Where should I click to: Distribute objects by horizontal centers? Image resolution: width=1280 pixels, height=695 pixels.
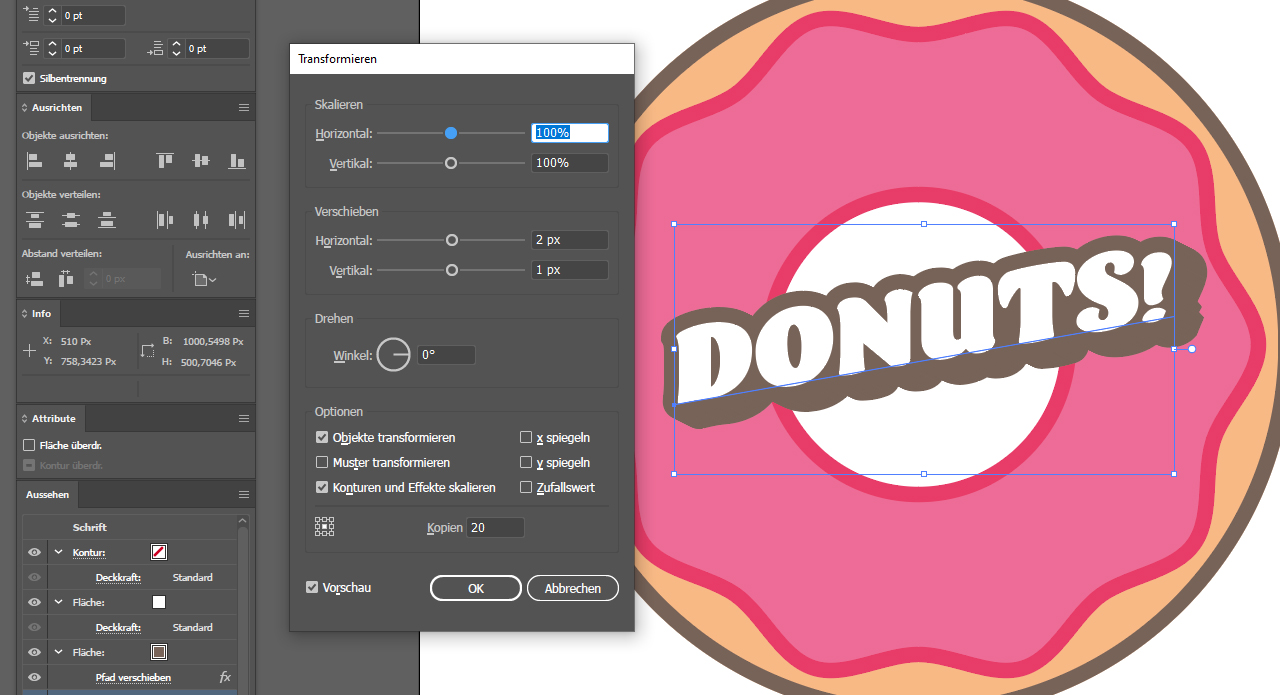(201, 220)
